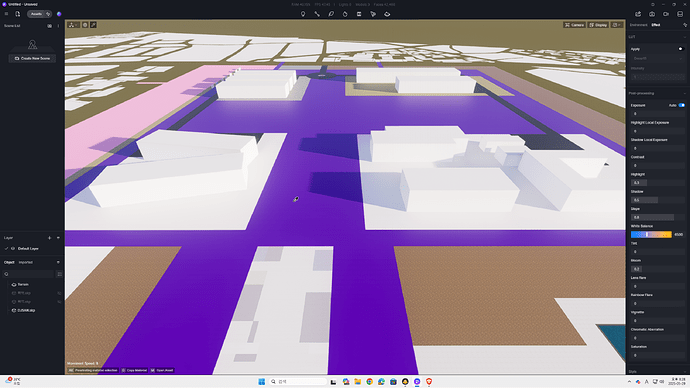690x388 pixels.
Task: Click the eyedropper material picker in viewport
Action: pos(93,25)
